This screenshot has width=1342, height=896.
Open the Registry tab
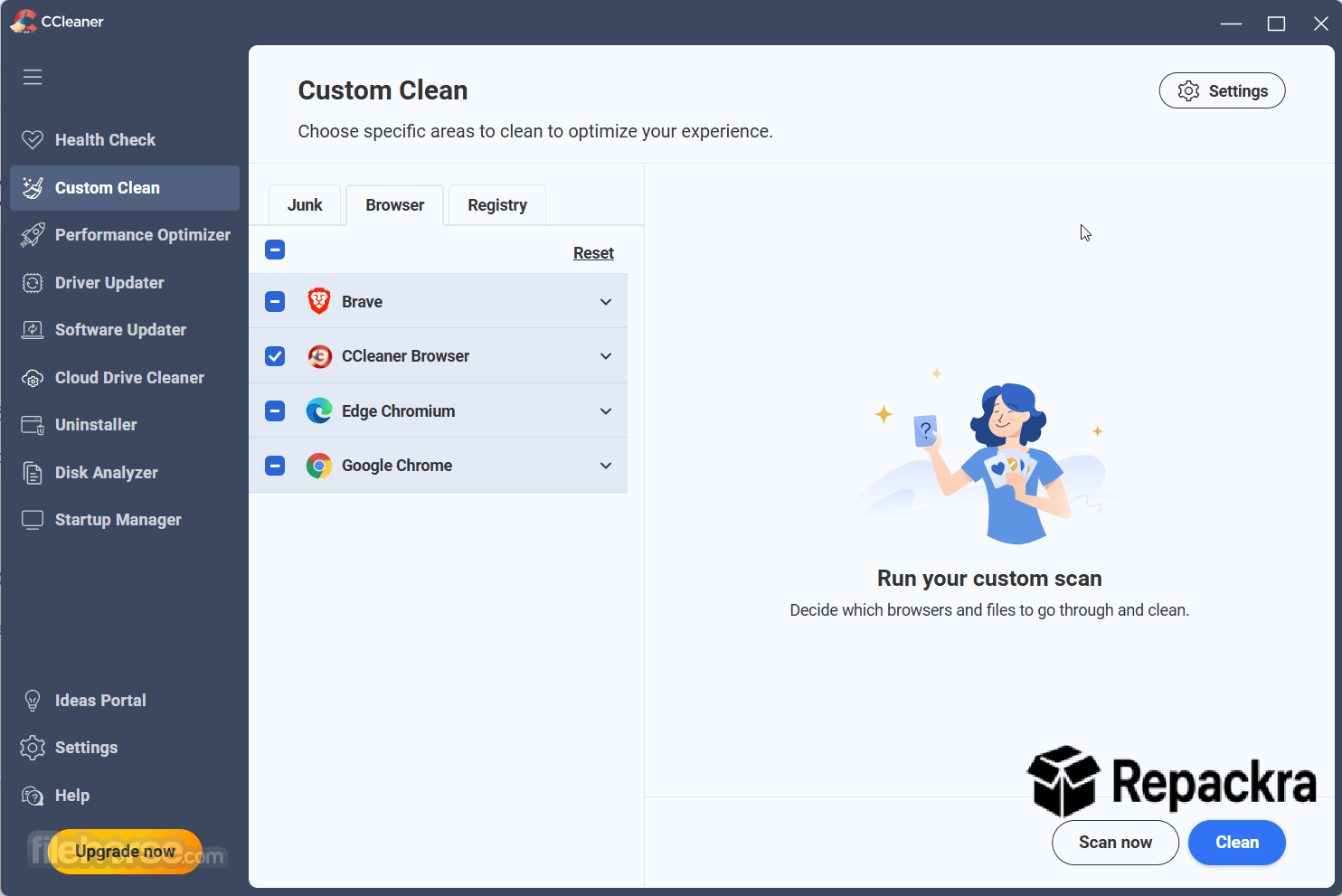click(x=497, y=205)
